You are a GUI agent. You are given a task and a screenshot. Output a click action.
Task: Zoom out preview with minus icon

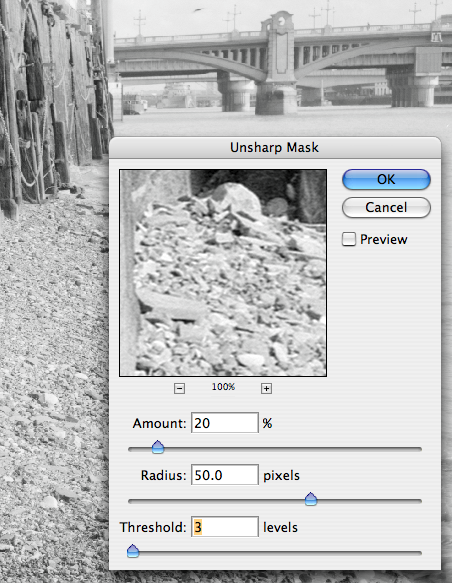click(x=179, y=389)
